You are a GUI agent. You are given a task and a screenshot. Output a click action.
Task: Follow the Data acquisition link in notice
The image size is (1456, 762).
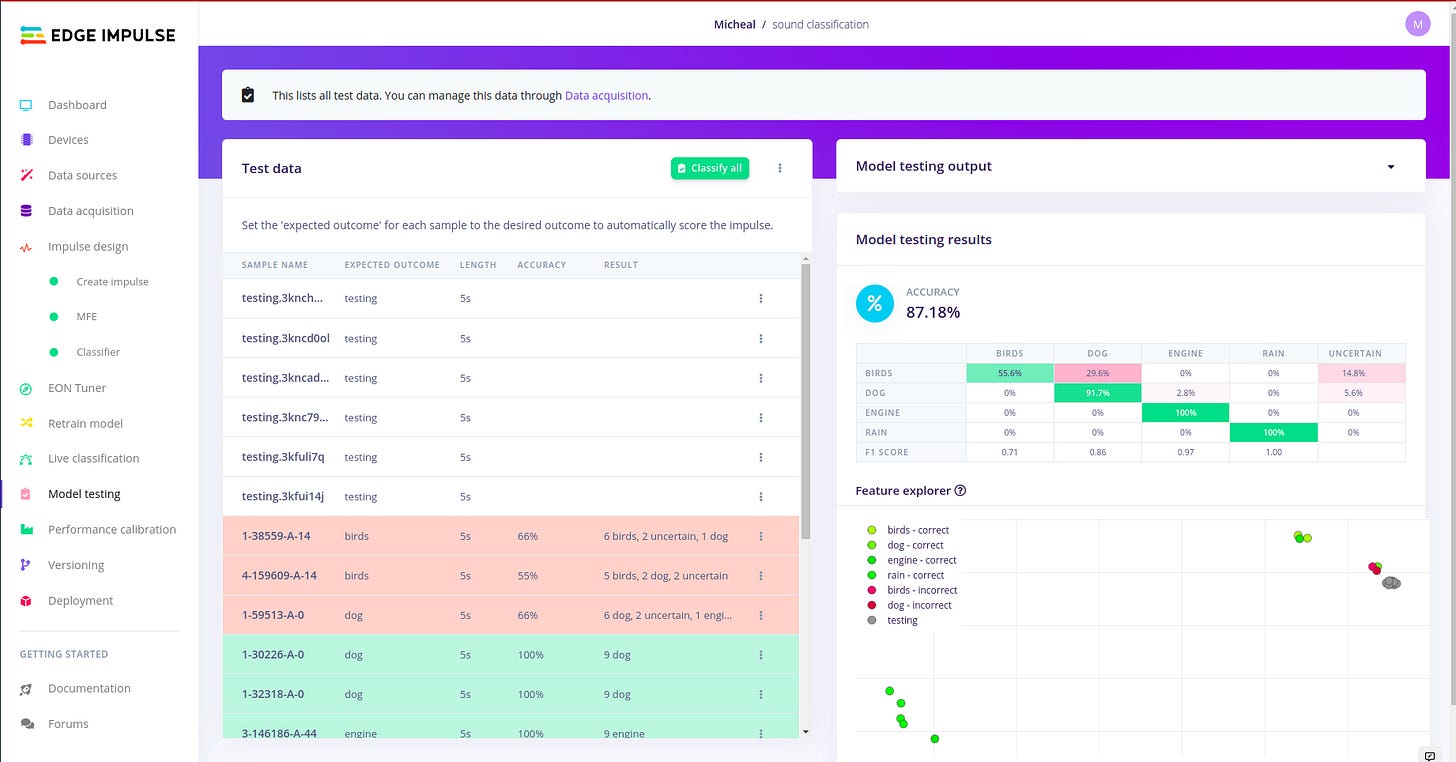pyautogui.click(x=607, y=96)
